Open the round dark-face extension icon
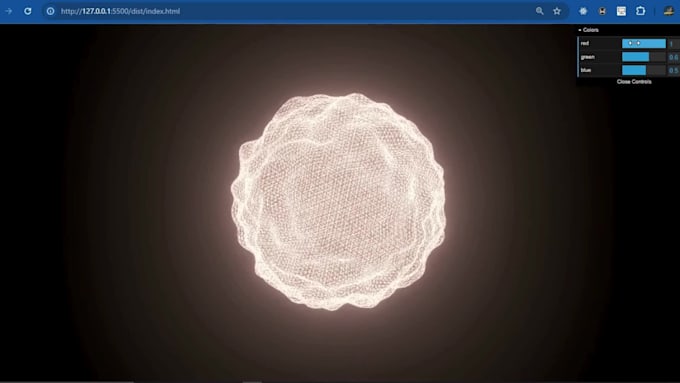The height and width of the screenshot is (383, 680). click(602, 11)
